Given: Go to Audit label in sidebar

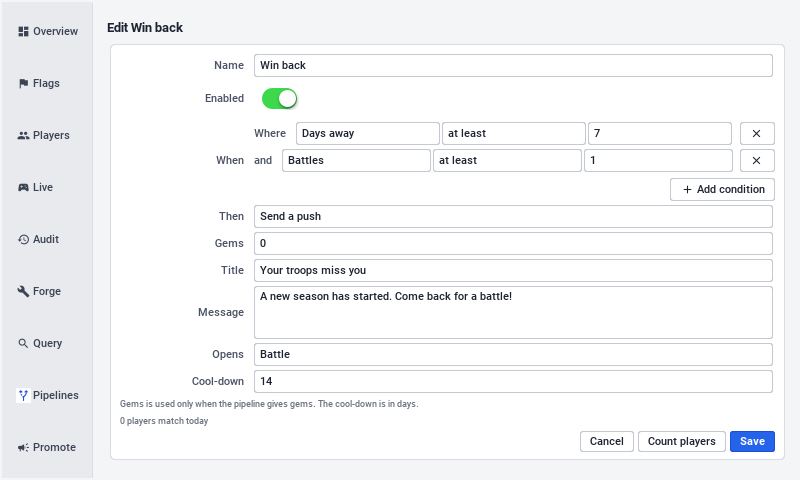Looking at the screenshot, I should point(46,240).
